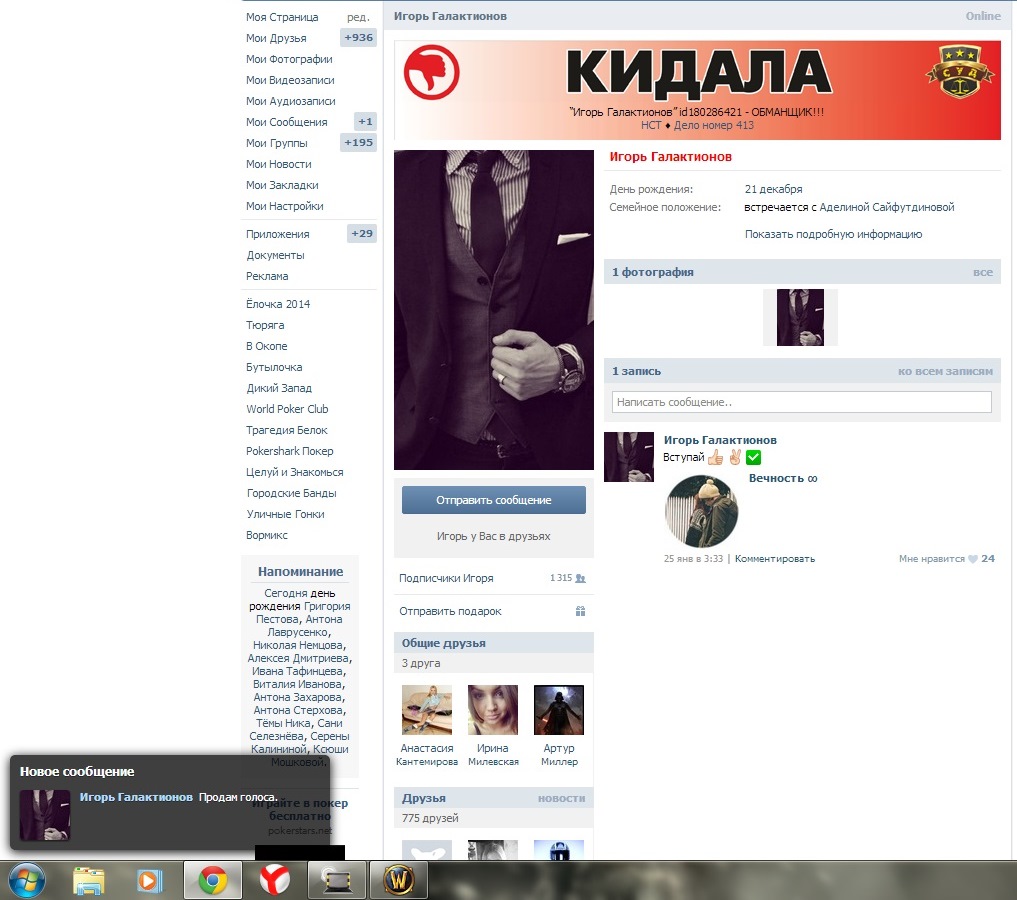Click Показать подробную информацию
The width and height of the screenshot is (1017, 900).
coord(833,234)
